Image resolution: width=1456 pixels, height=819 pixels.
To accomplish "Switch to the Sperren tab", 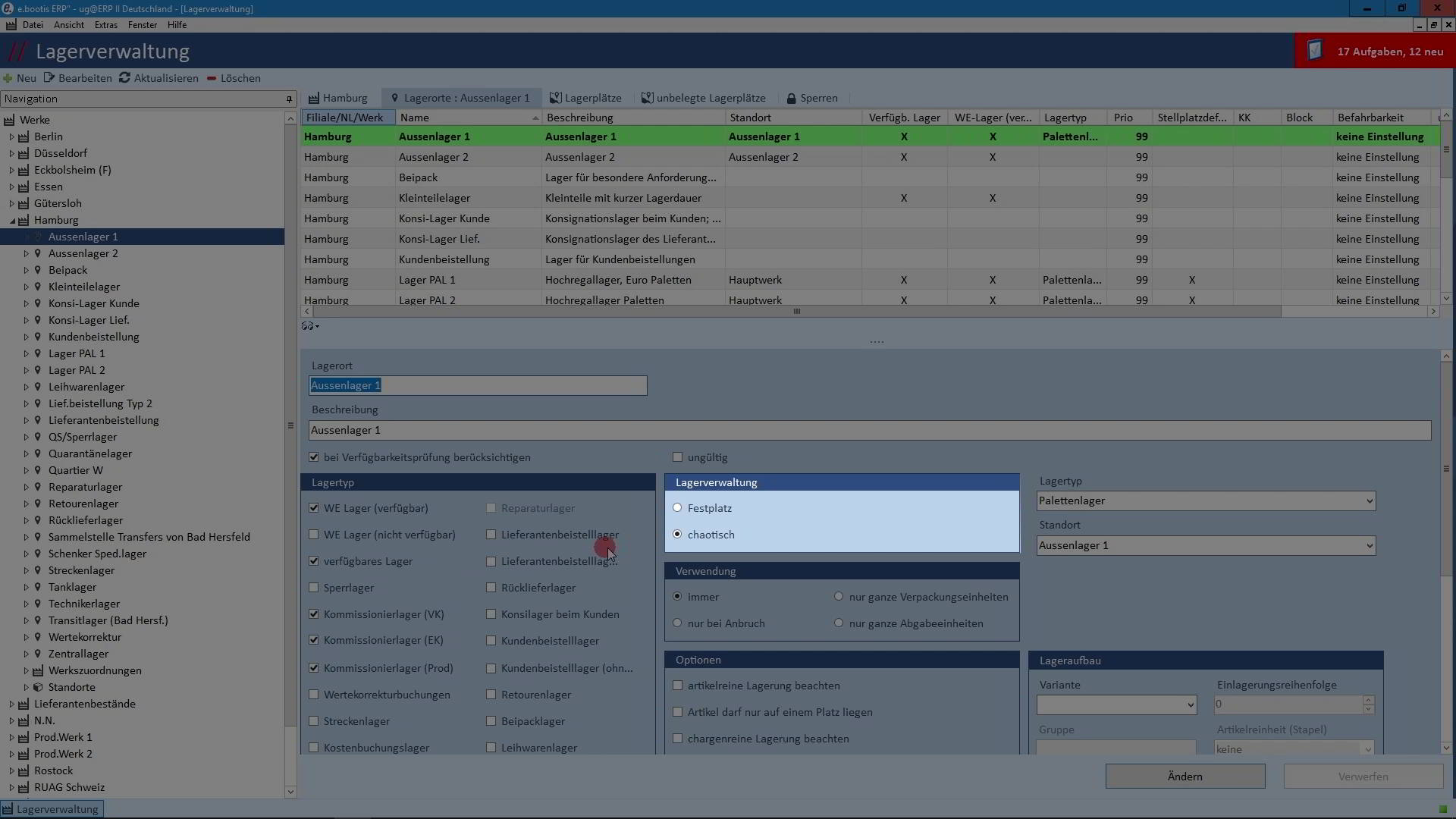I will (812, 98).
